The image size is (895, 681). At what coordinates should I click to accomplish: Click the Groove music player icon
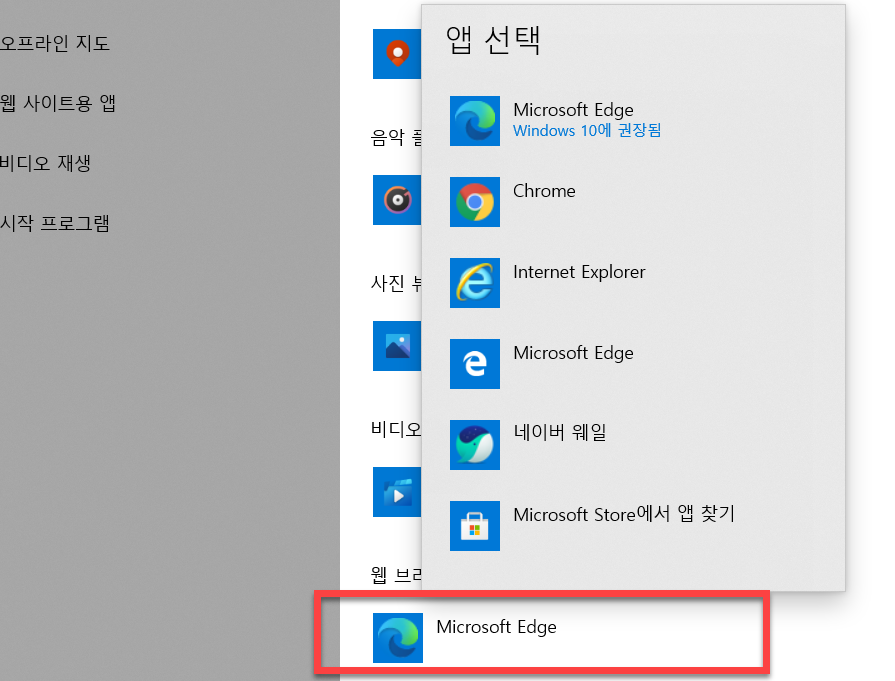click(x=397, y=200)
